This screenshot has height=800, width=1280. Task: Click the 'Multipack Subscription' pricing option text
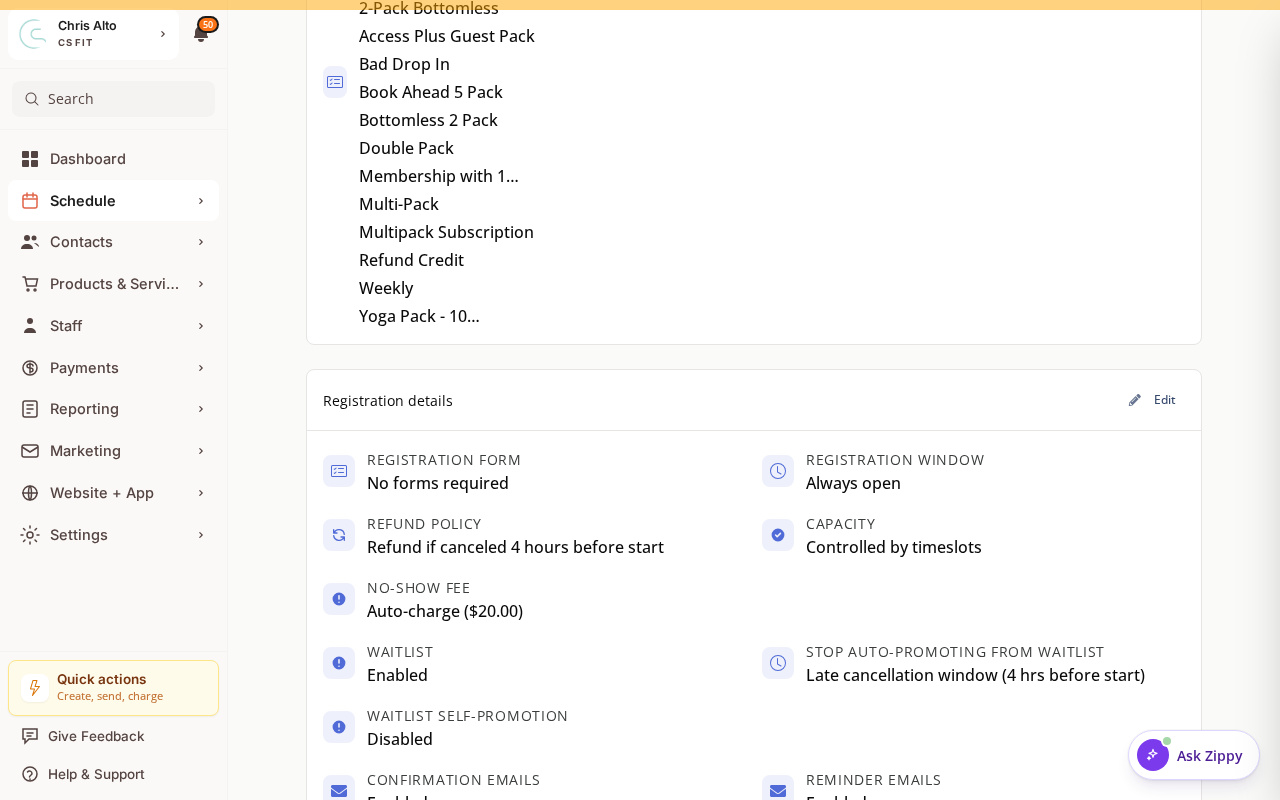[446, 232]
